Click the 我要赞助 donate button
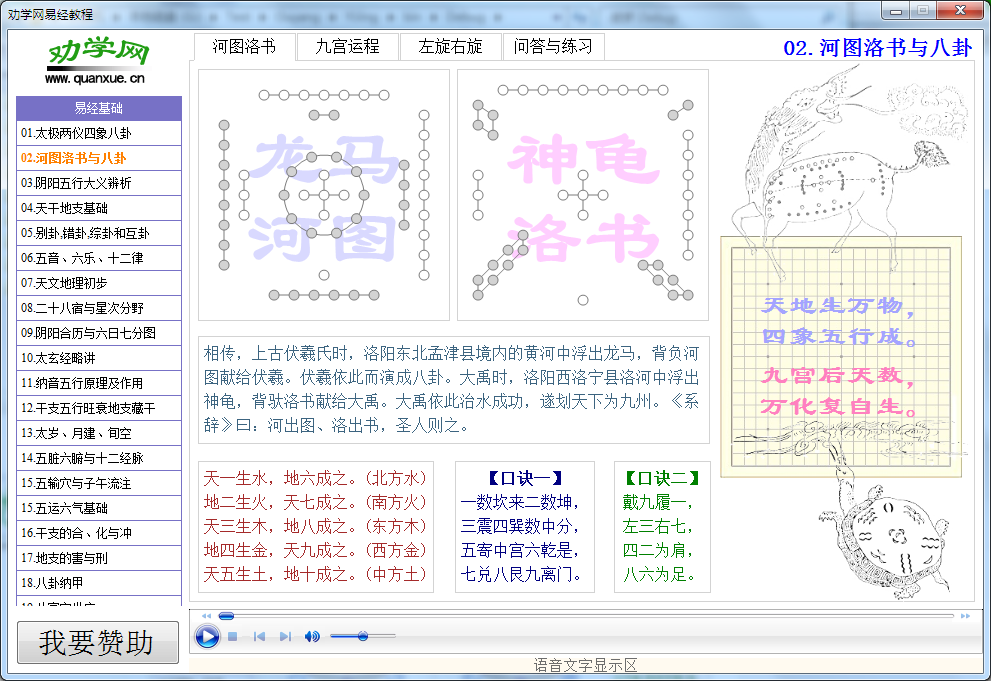This screenshot has width=991, height=681. (97, 642)
